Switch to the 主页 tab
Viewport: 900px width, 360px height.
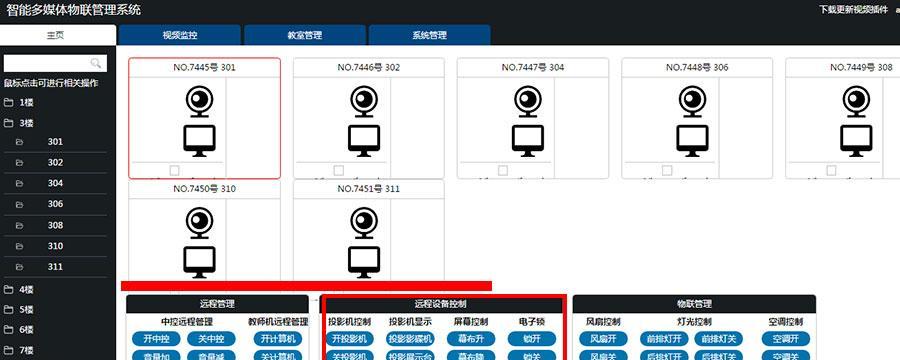click(57, 35)
